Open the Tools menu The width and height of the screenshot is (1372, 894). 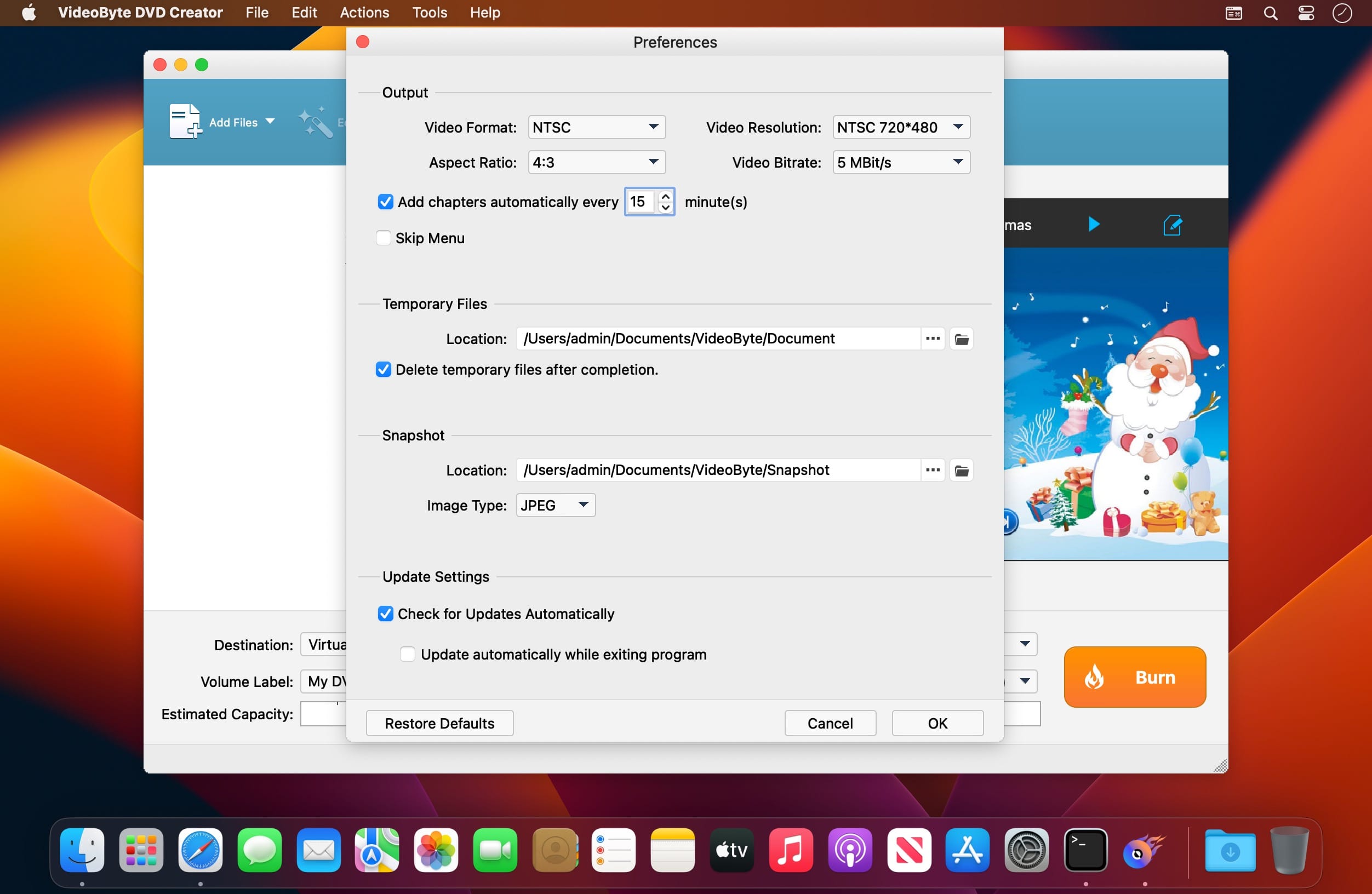click(430, 13)
